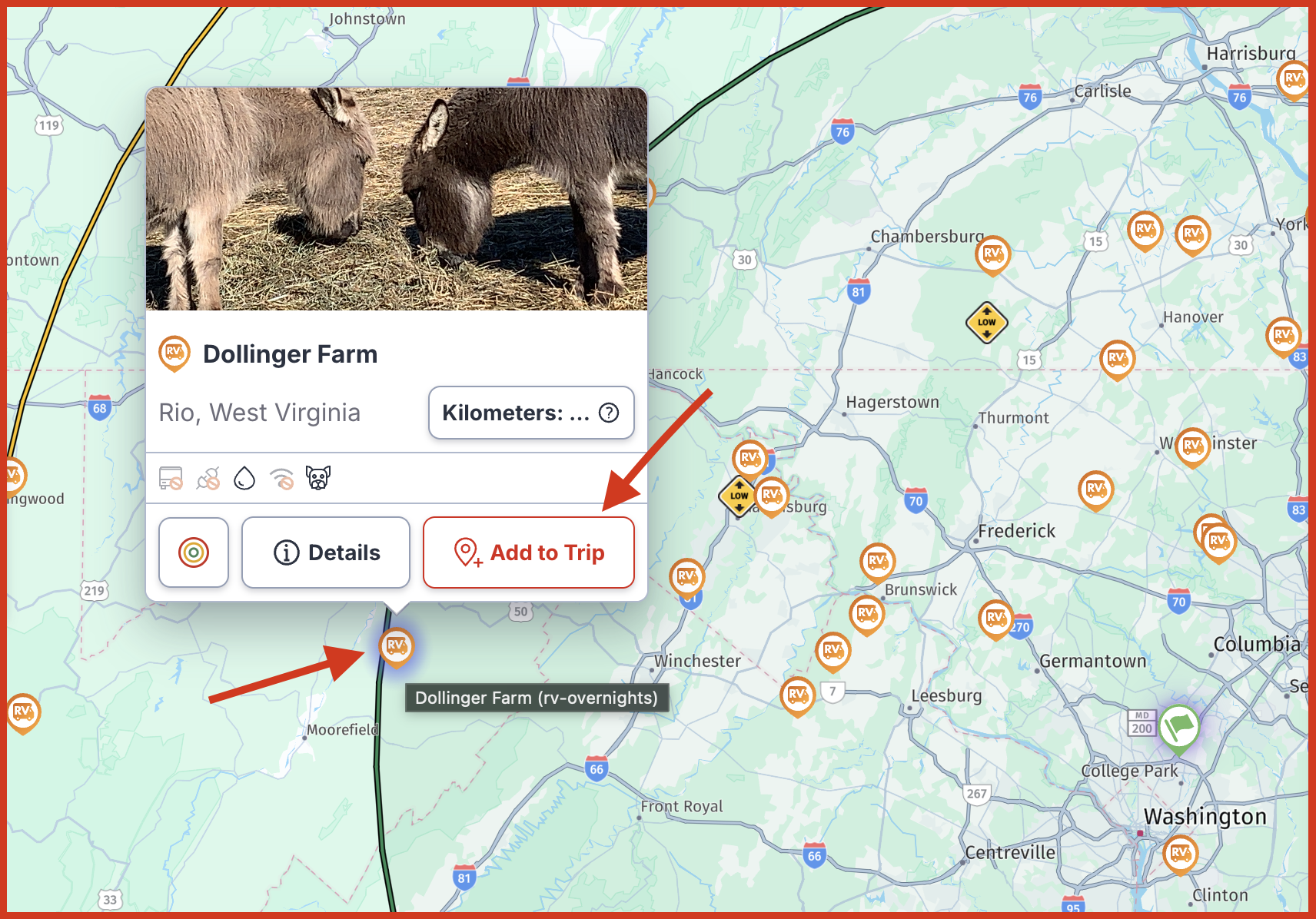
Task: Click the green flag marker near Washington
Action: click(x=1179, y=727)
